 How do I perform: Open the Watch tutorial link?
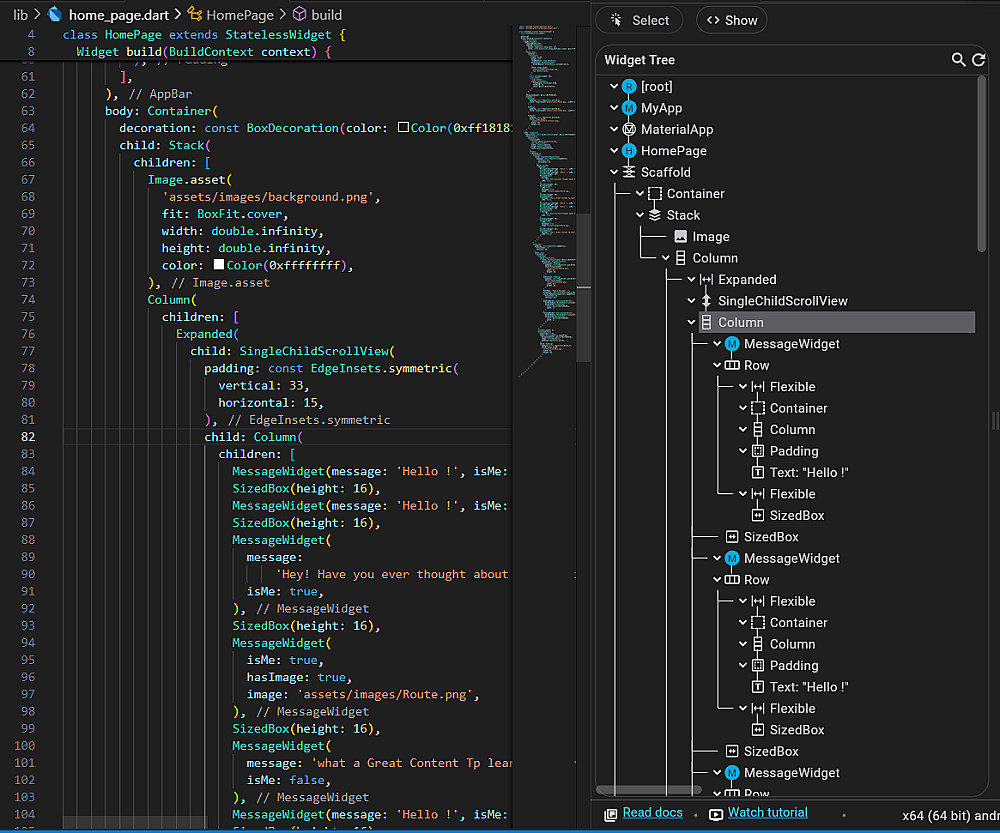767,813
